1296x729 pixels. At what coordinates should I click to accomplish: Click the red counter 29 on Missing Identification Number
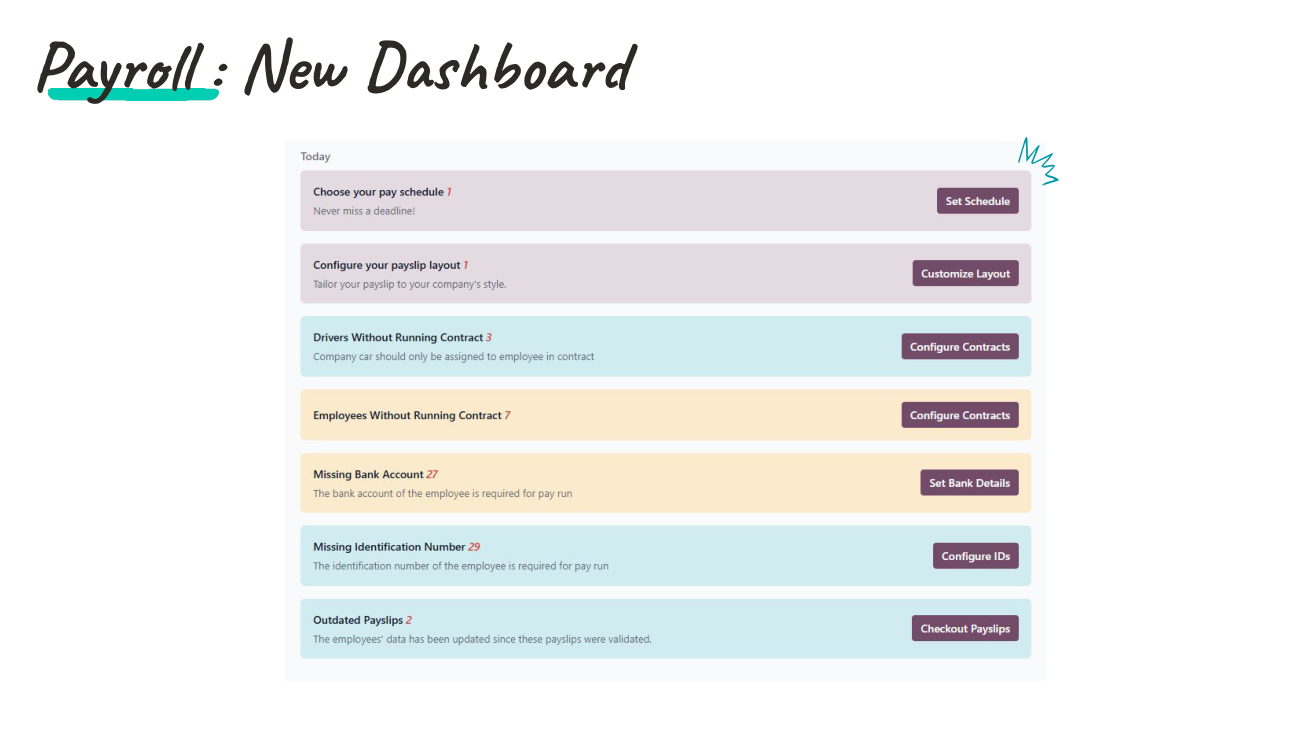tap(475, 546)
